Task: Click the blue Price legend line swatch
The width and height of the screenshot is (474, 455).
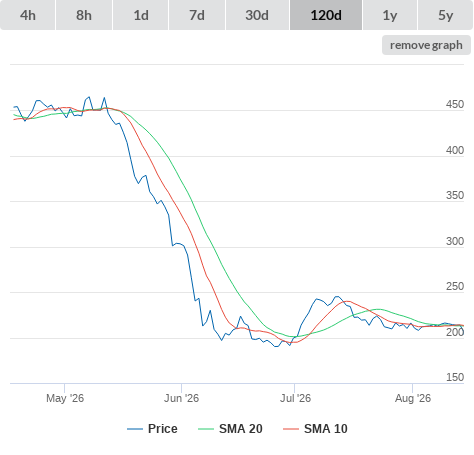Action: [x=135, y=429]
